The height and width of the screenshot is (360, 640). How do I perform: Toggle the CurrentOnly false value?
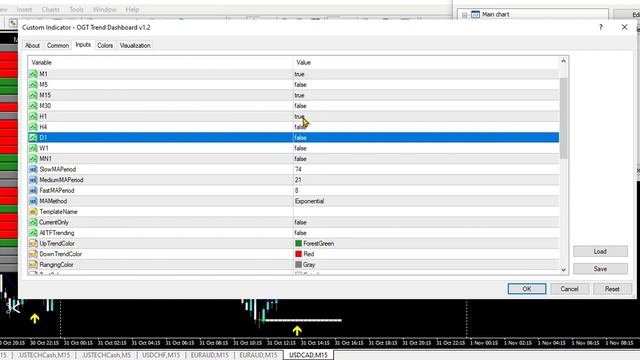pyautogui.click(x=300, y=222)
